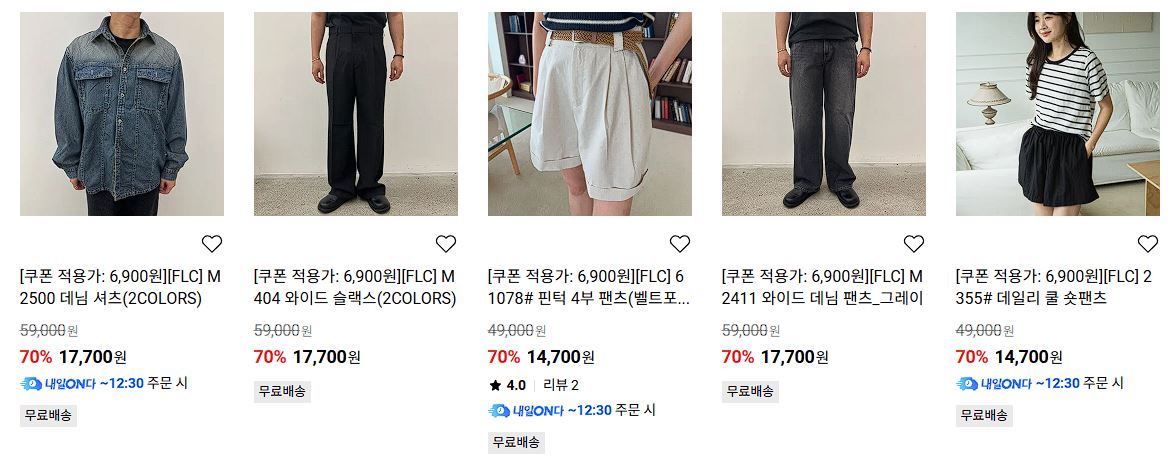This screenshot has height=474, width=1173.
Task: Add the denim shirt to wishlist with heart
Action: [x=212, y=244]
